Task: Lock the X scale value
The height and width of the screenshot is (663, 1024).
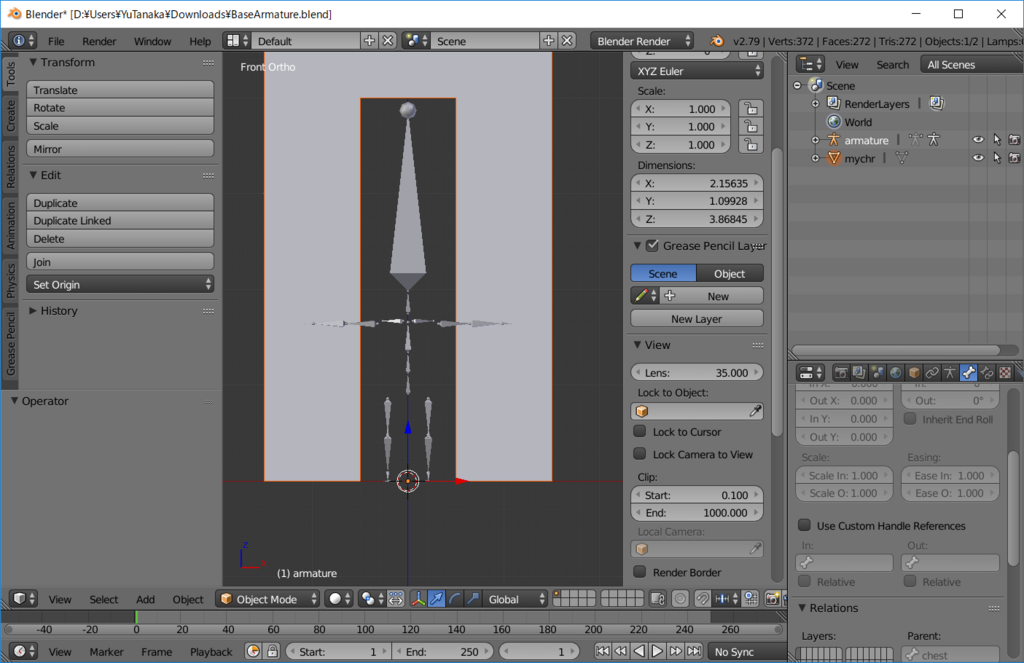Action: pos(751,109)
